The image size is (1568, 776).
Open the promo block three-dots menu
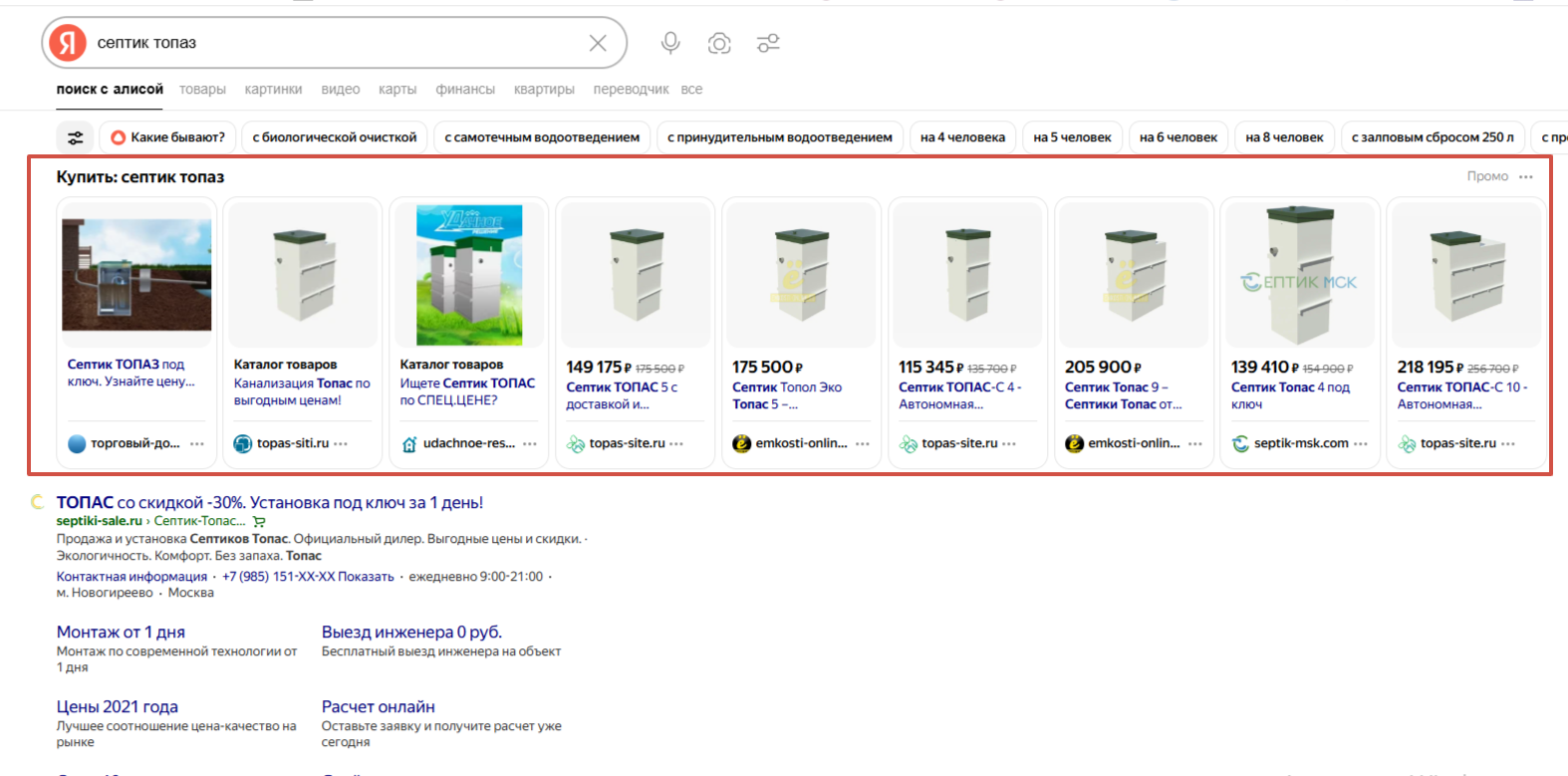1526,176
